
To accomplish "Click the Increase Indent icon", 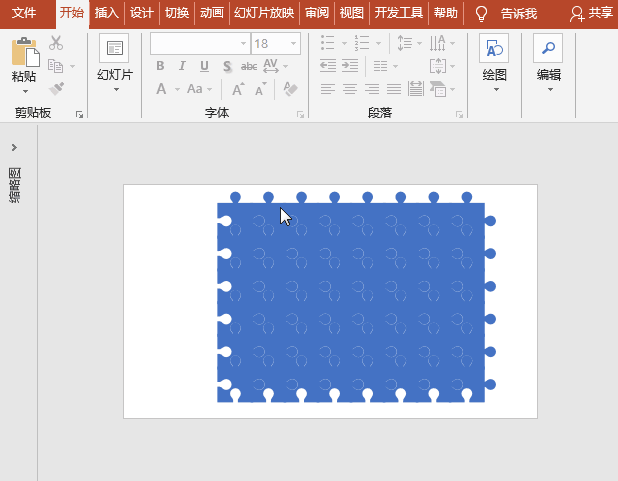I will (x=350, y=66).
